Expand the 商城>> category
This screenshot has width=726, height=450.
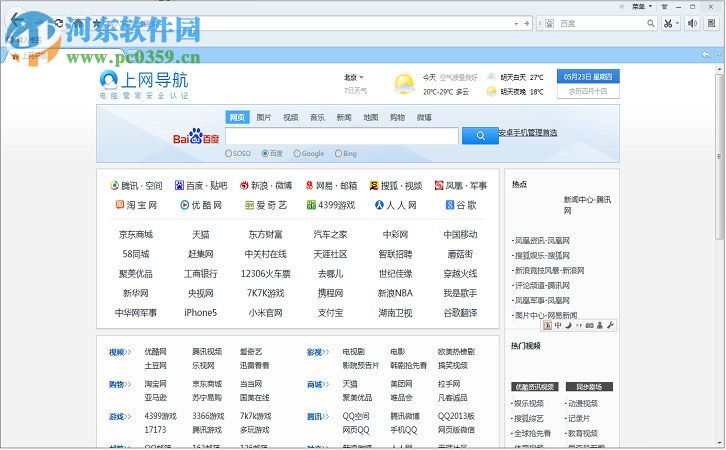(318, 384)
